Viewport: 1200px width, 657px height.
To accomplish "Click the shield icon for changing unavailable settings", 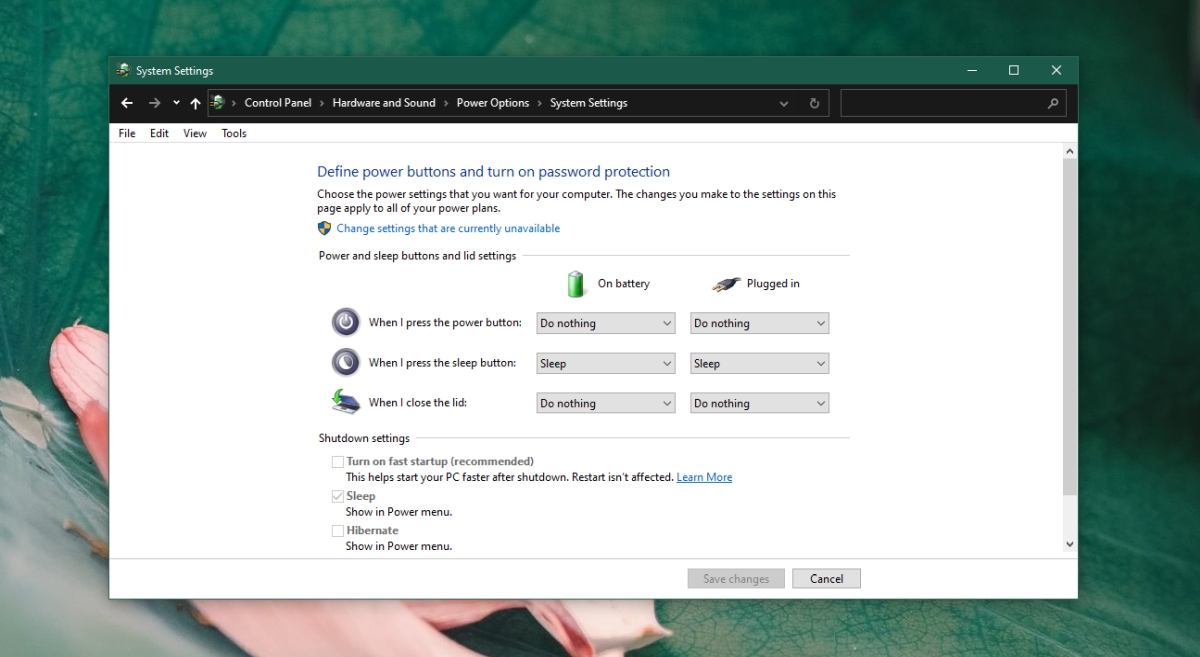I will click(324, 227).
